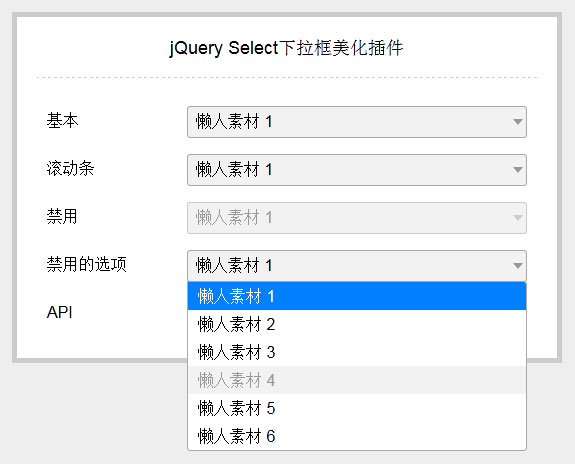This screenshot has height=464, width=575.
Task: Click the disabled option 懒人素材 4
Action: coord(357,380)
